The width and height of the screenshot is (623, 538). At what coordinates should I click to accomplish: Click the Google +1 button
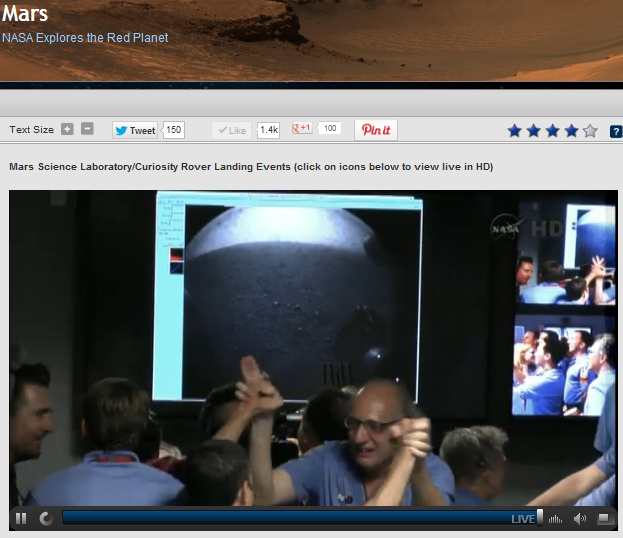tap(302, 129)
